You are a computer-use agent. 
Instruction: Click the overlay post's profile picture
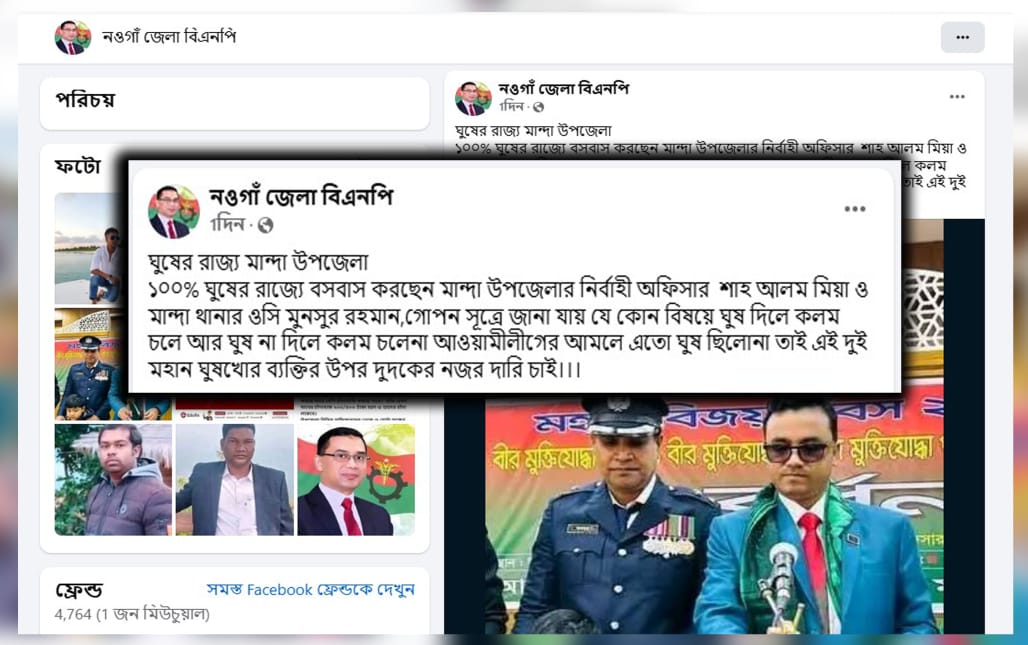click(x=174, y=212)
